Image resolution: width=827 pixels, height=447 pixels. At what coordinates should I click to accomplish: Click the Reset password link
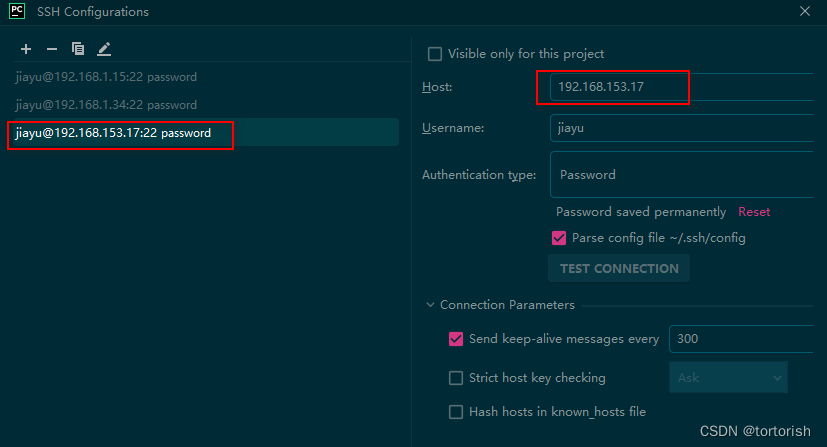point(754,212)
